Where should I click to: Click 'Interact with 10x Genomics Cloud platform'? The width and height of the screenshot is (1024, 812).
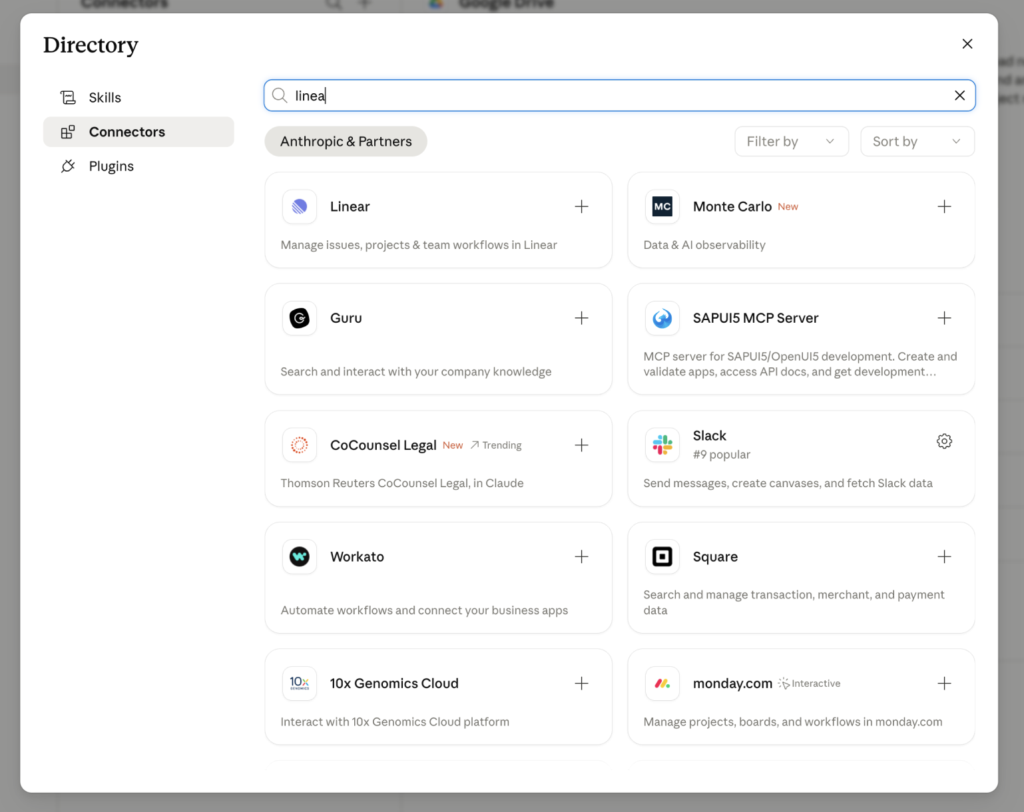pyautogui.click(x=394, y=722)
